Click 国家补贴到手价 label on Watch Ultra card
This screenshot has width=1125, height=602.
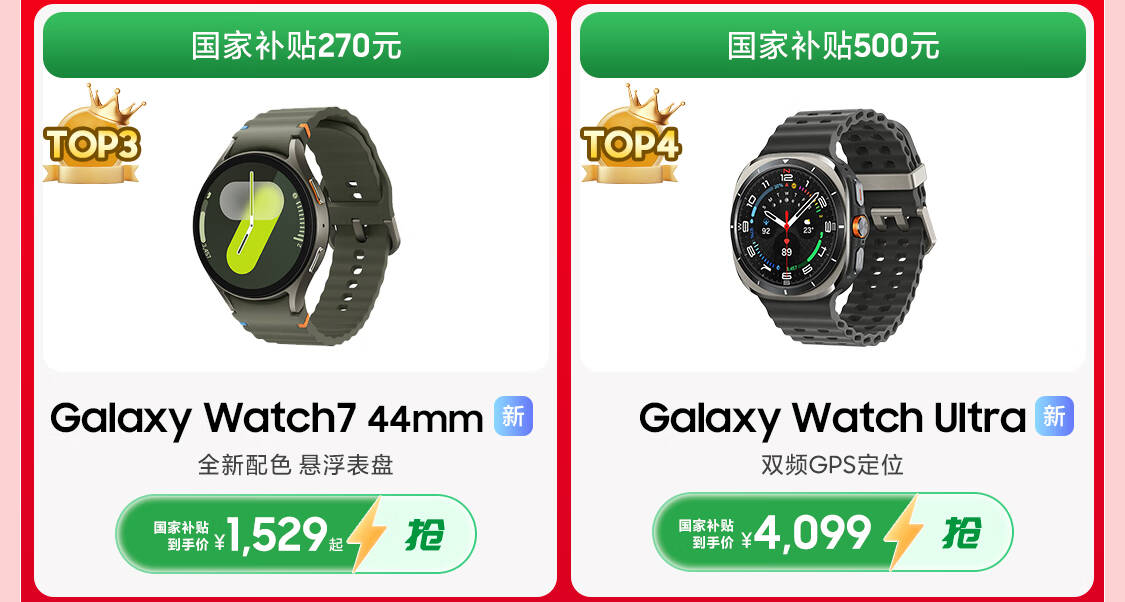click(707, 534)
